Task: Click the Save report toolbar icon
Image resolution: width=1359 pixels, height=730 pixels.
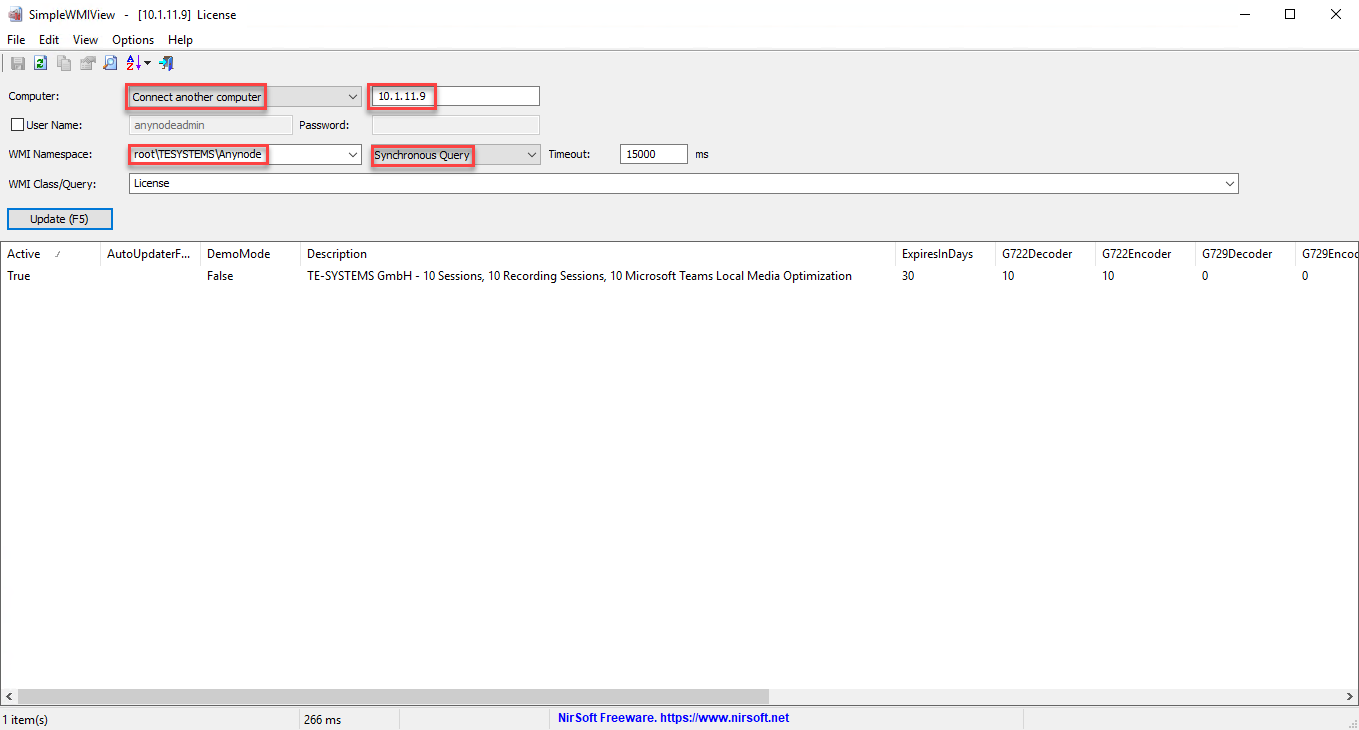Action: 17,62
